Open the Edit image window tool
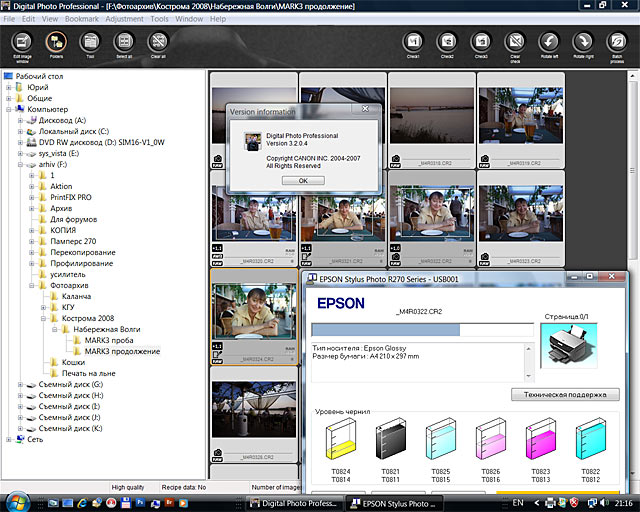The width and height of the screenshot is (640, 512). click(x=22, y=42)
